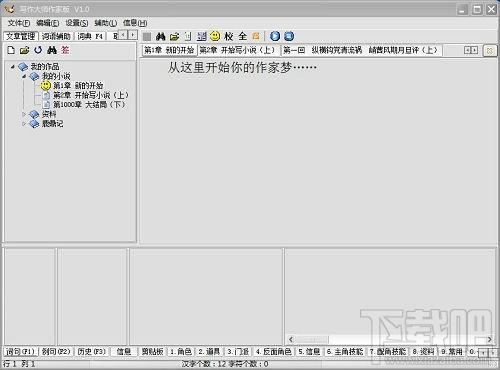
Task: Click the 全 icon in editor toolbar
Action: [243, 36]
